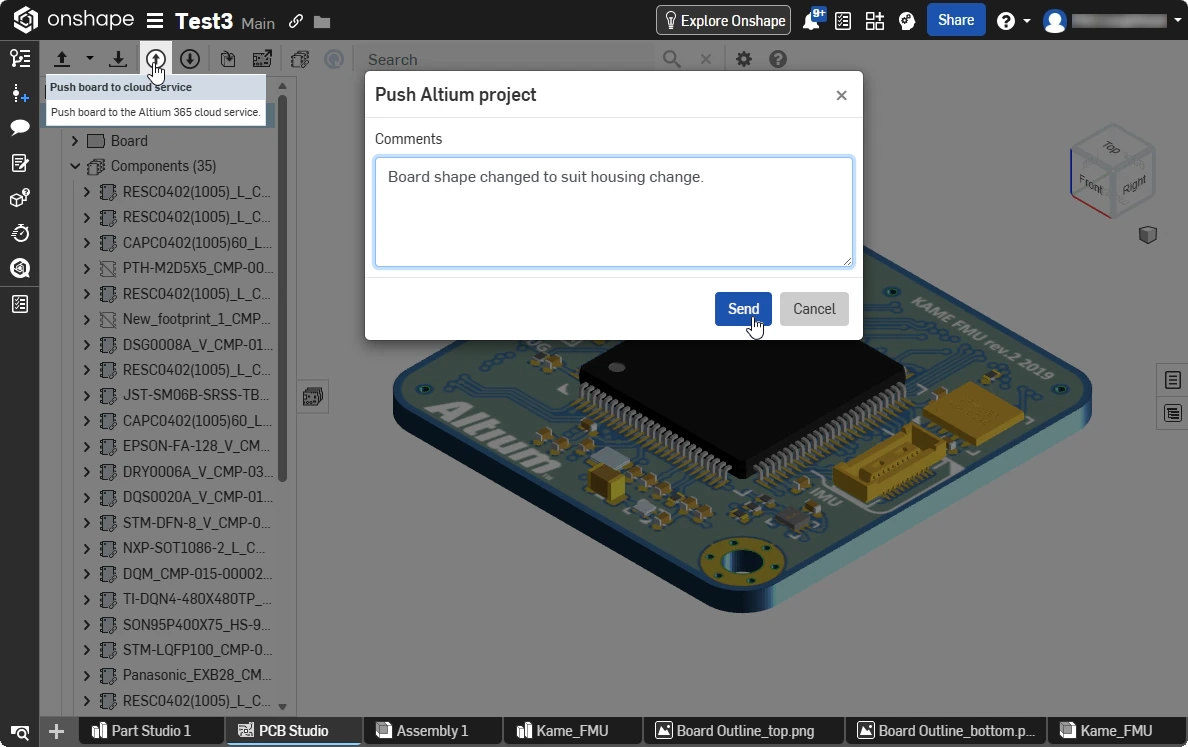Send the Altium project push
Viewport: 1188px width, 747px height.
743,309
